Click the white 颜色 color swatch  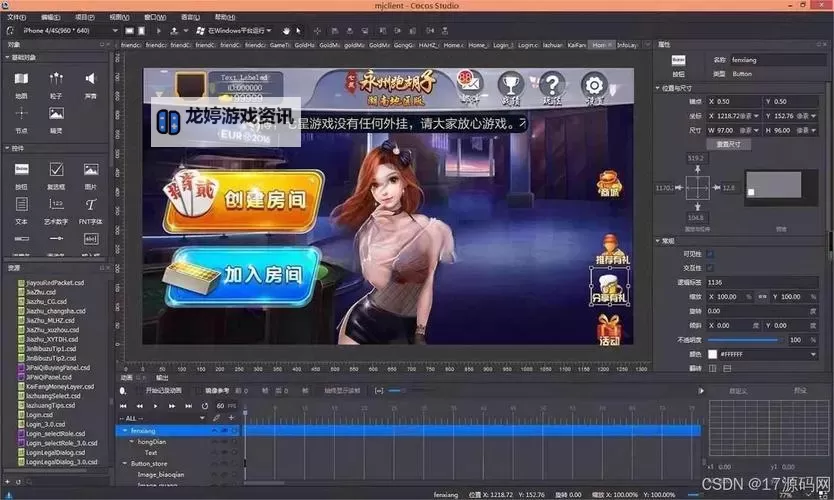712,354
